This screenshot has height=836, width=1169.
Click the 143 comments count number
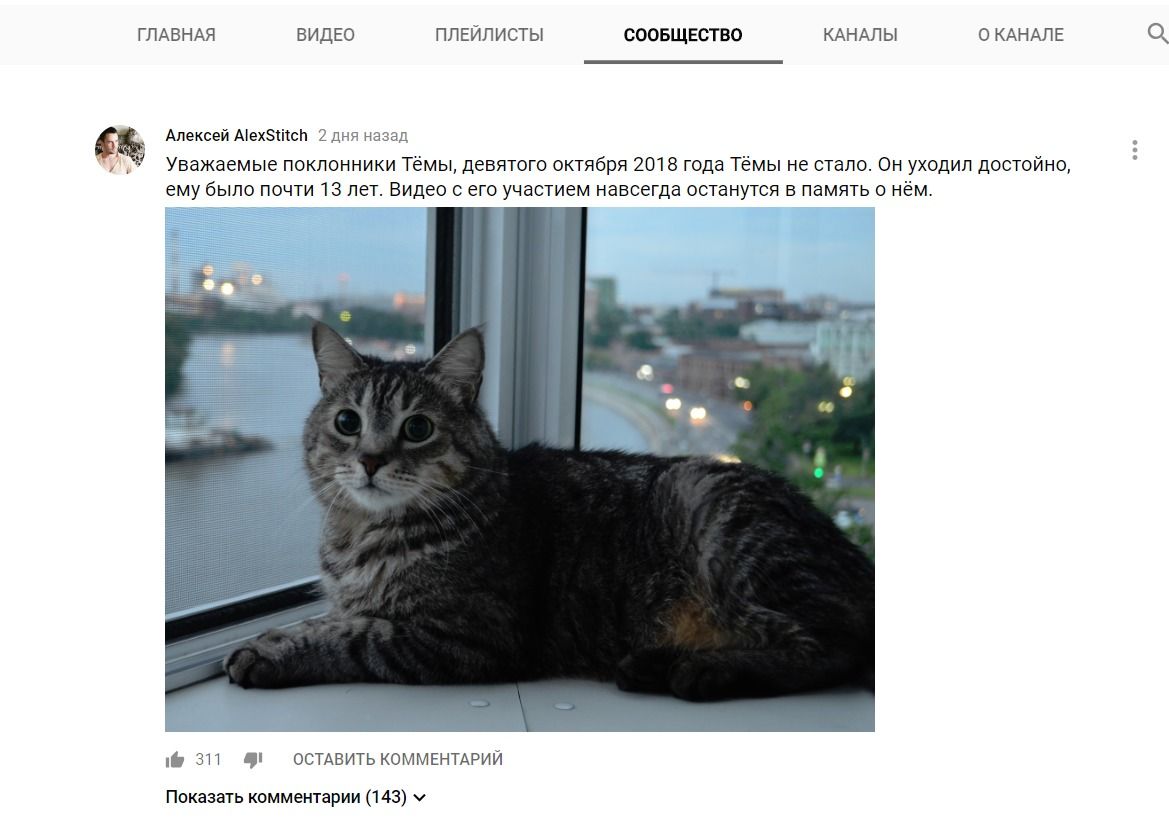tap(385, 796)
